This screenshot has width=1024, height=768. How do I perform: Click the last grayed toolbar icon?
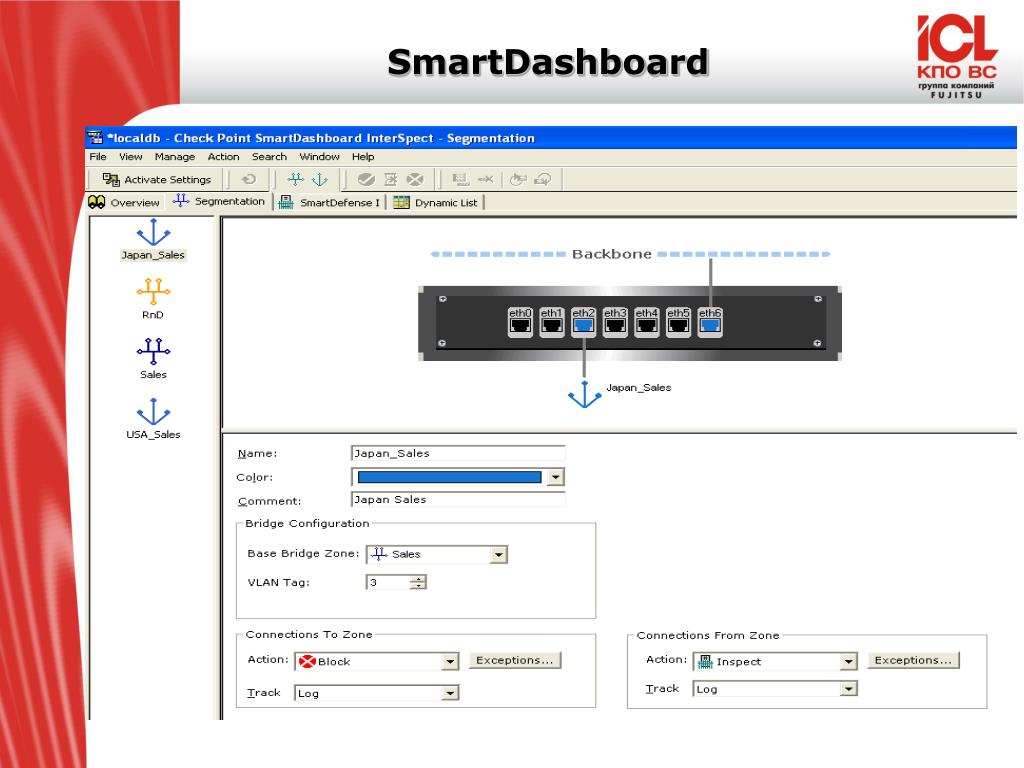tap(543, 179)
